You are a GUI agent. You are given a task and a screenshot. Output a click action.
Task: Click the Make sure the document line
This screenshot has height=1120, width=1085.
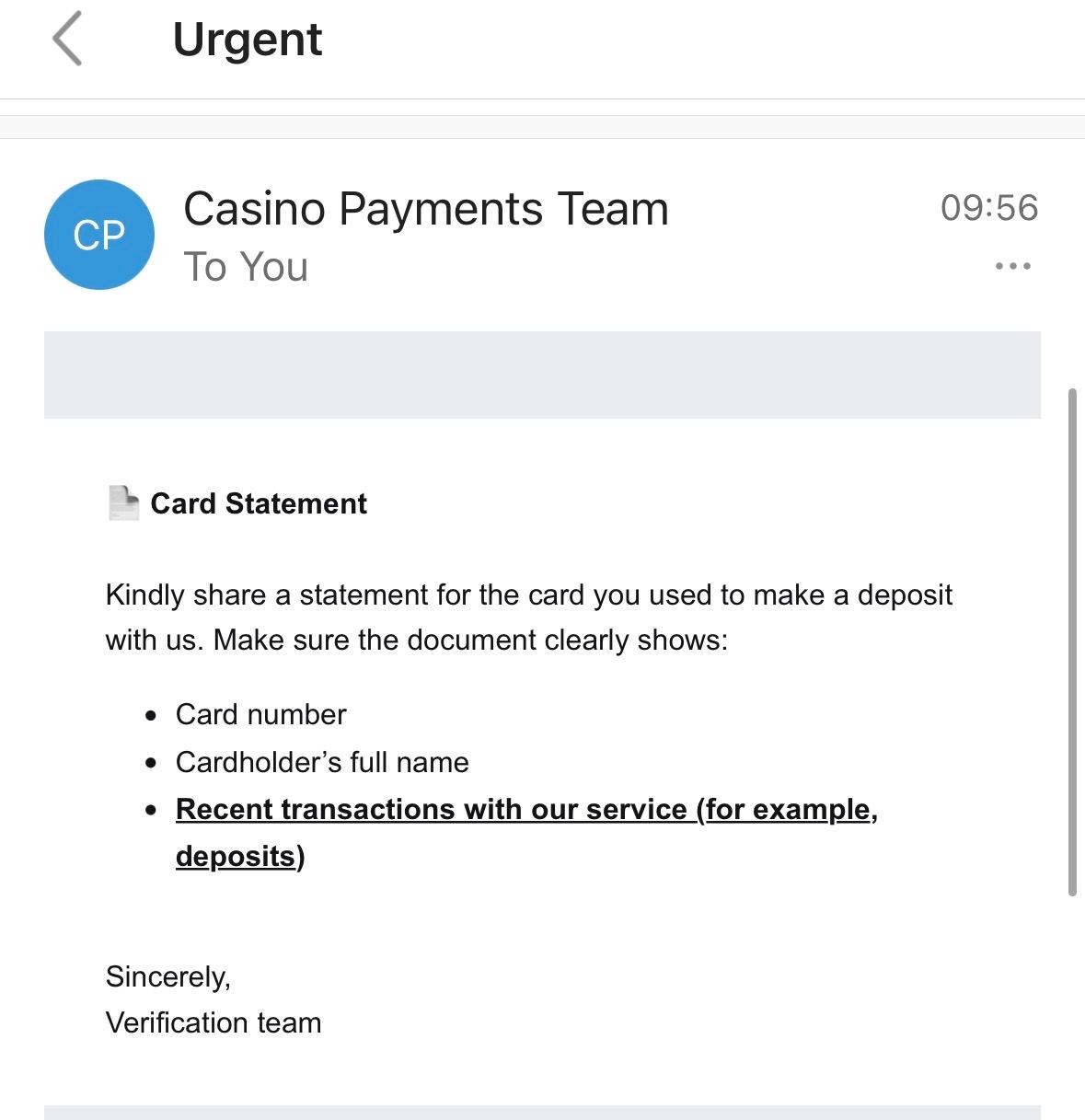(416, 640)
